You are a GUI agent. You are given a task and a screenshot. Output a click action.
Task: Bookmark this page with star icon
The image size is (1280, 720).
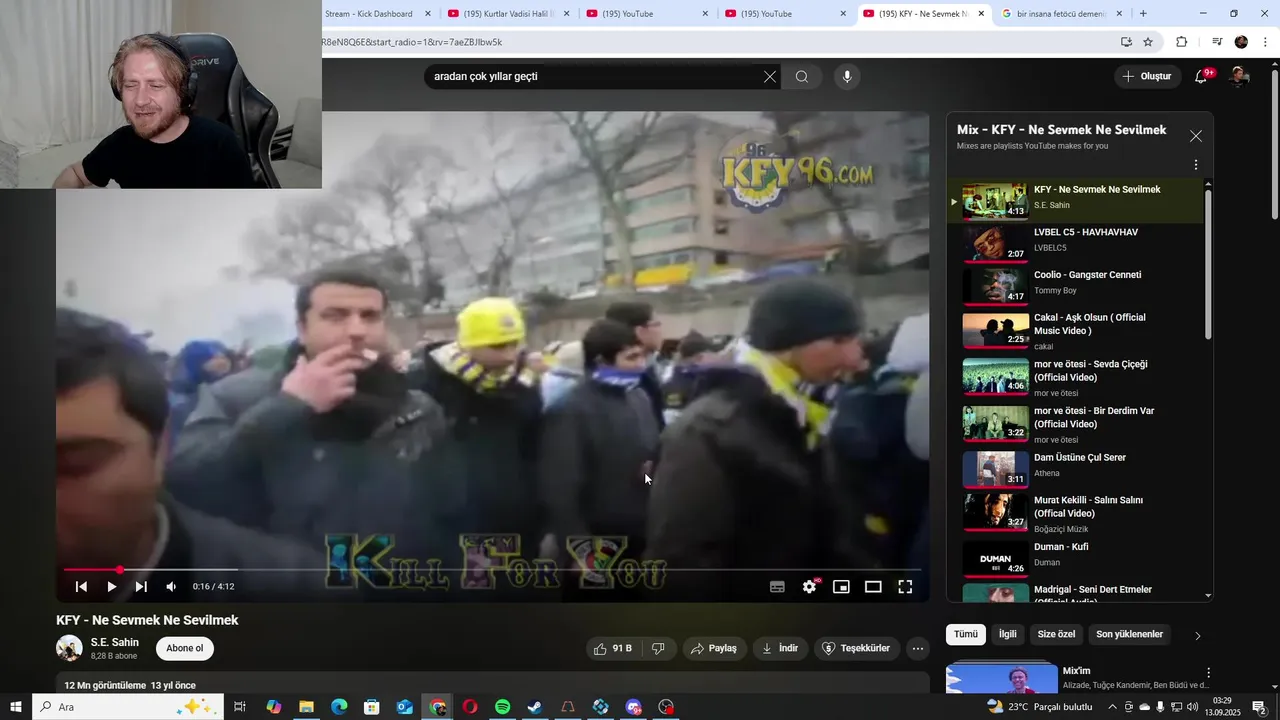pos(1148,42)
